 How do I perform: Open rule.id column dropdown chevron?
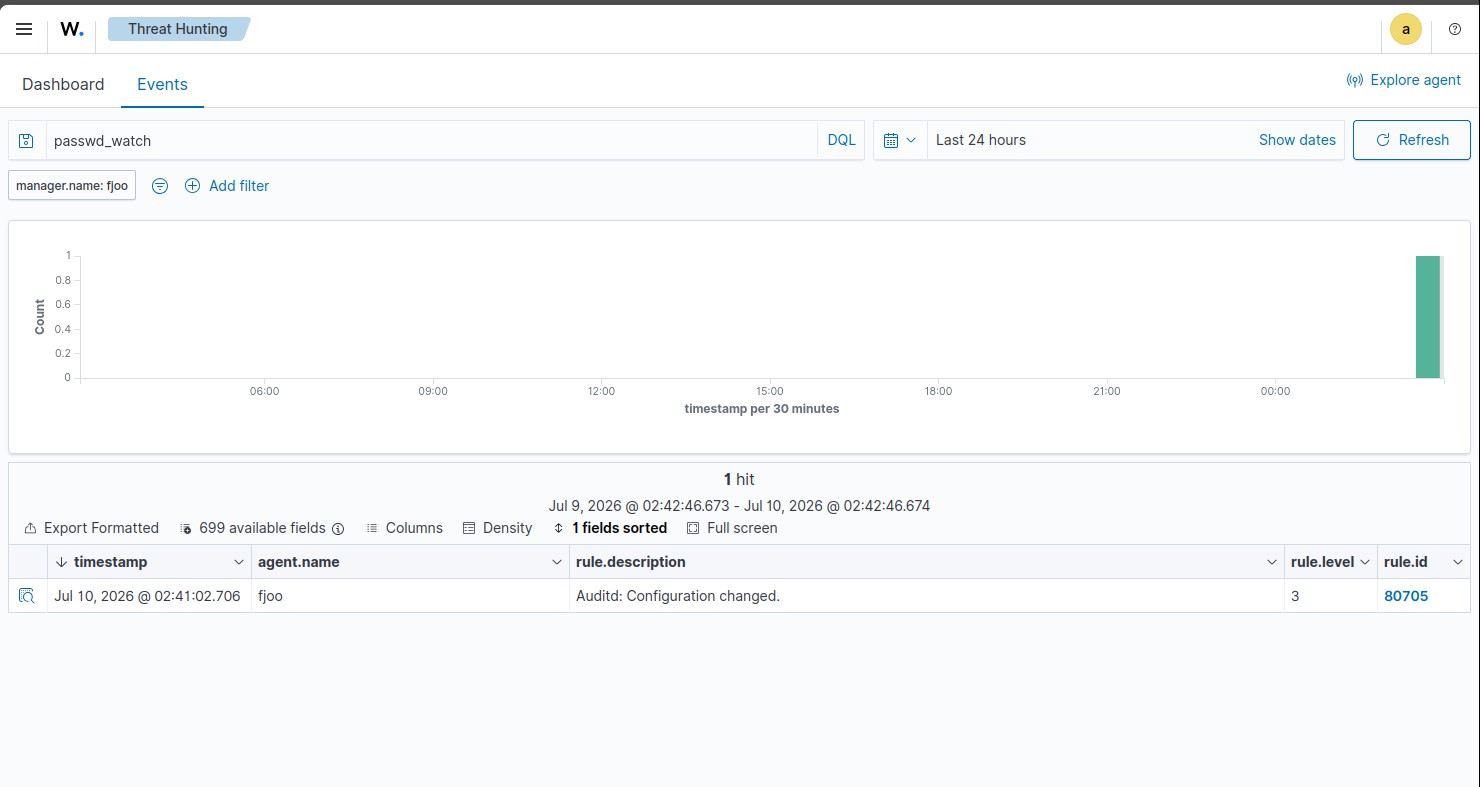(x=1458, y=562)
